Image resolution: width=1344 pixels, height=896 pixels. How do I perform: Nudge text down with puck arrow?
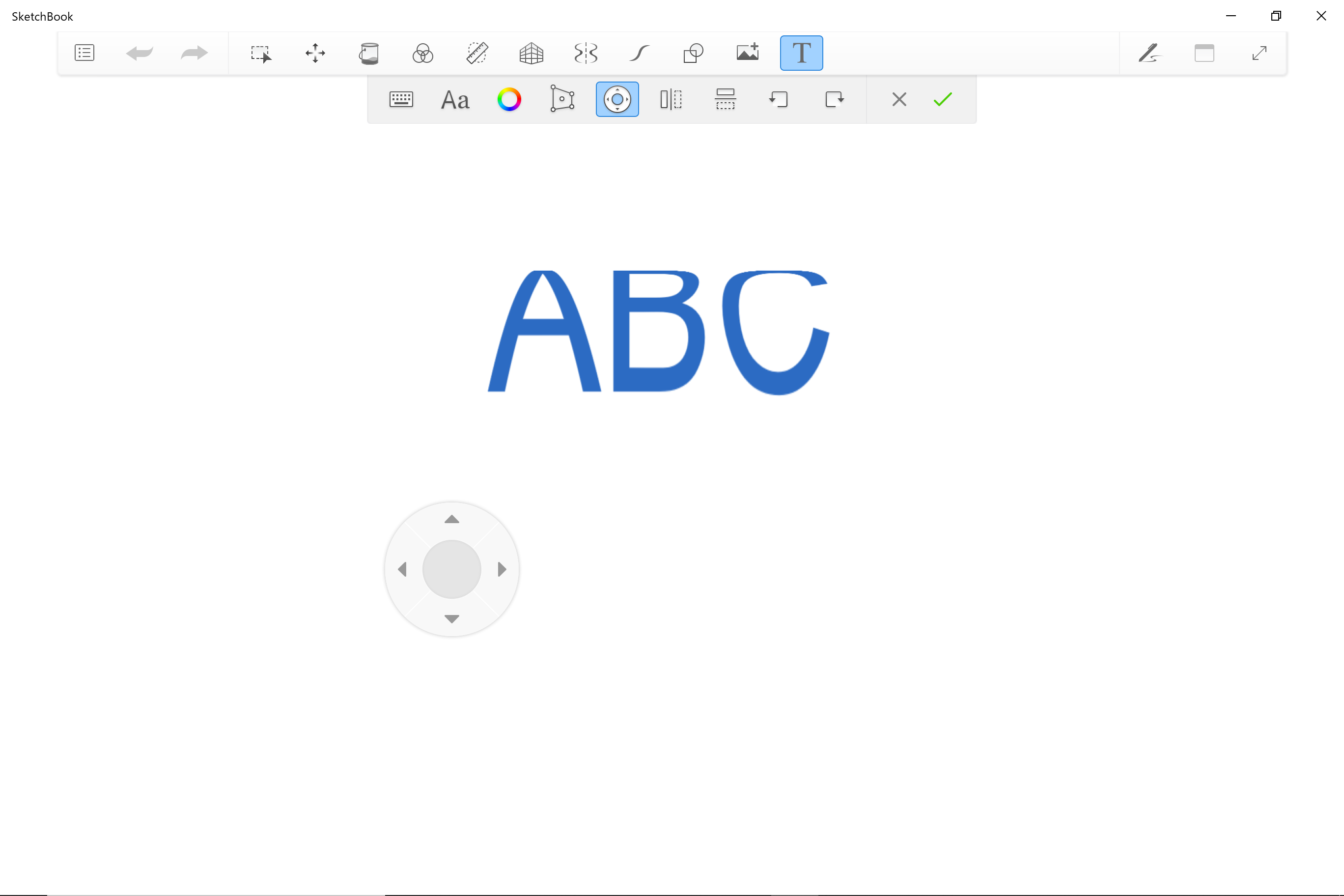[452, 619]
